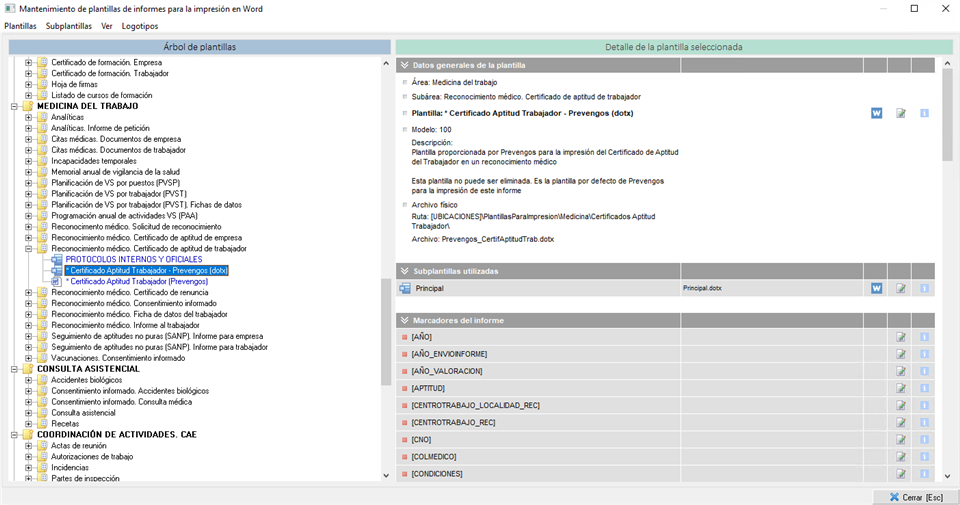Select the [CONDICIONES] marker row label

(x=437, y=474)
